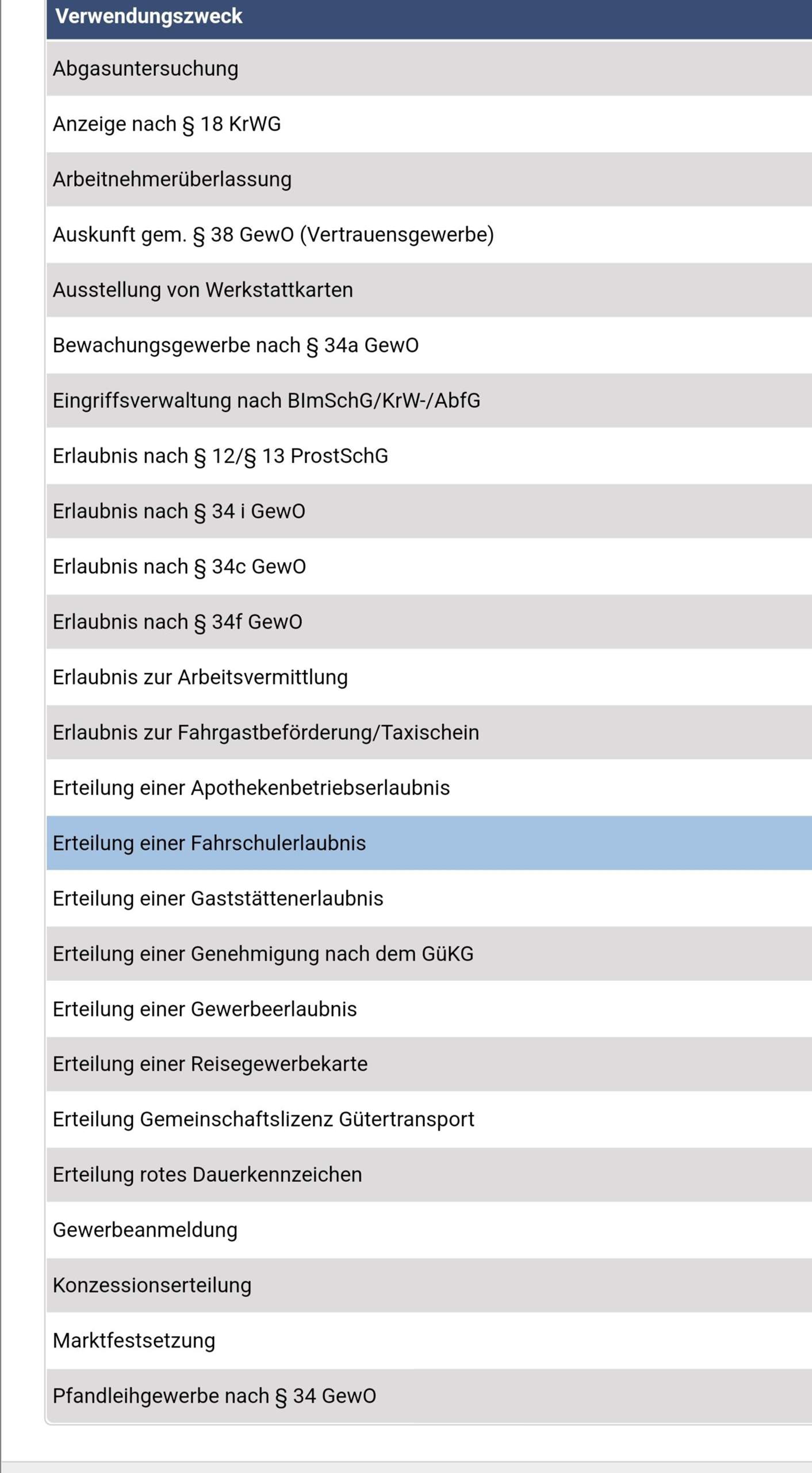The width and height of the screenshot is (812, 1473).
Task: Click the highlighted Erteilung einer Fahrschulerlaubnis row
Action: [x=209, y=843]
